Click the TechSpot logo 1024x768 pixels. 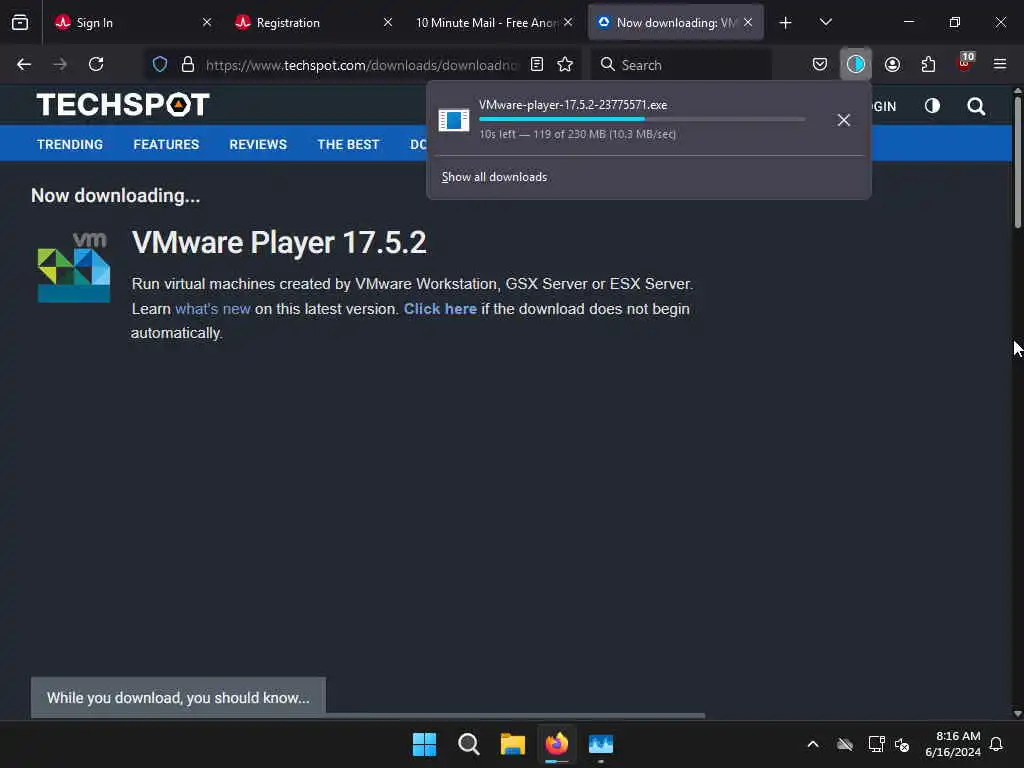(x=123, y=104)
